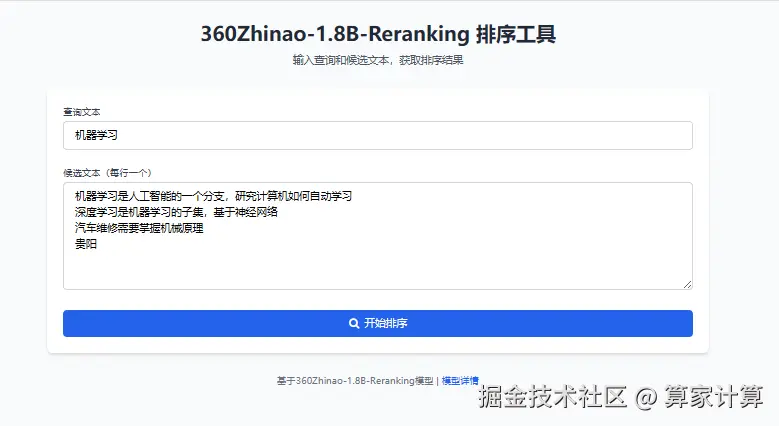This screenshot has height=426, width=779.
Task: Place cursor in 深度学习 candidate line
Action: click(x=176, y=212)
